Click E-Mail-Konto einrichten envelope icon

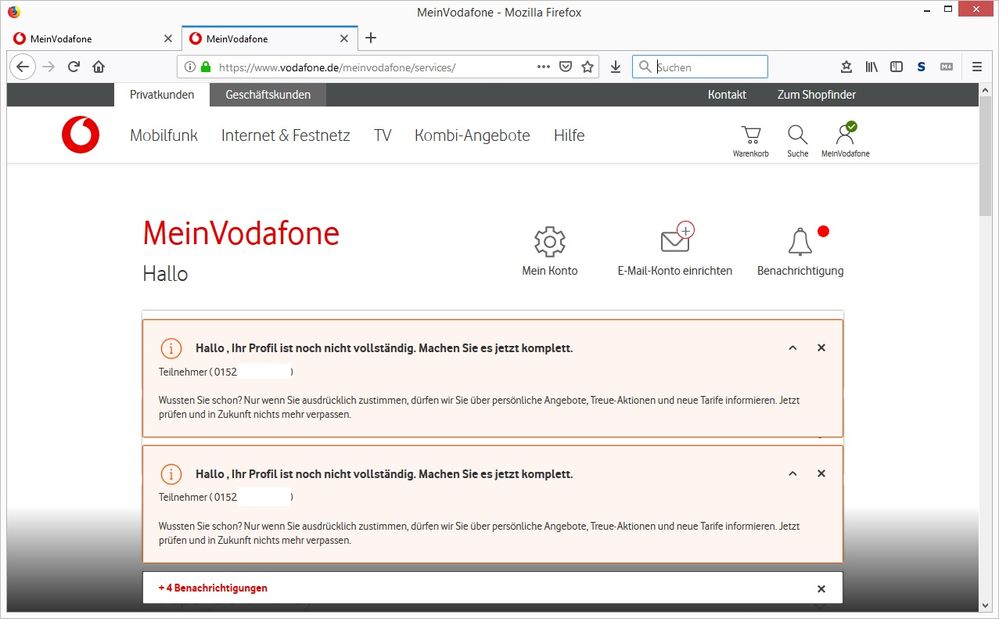pos(677,238)
